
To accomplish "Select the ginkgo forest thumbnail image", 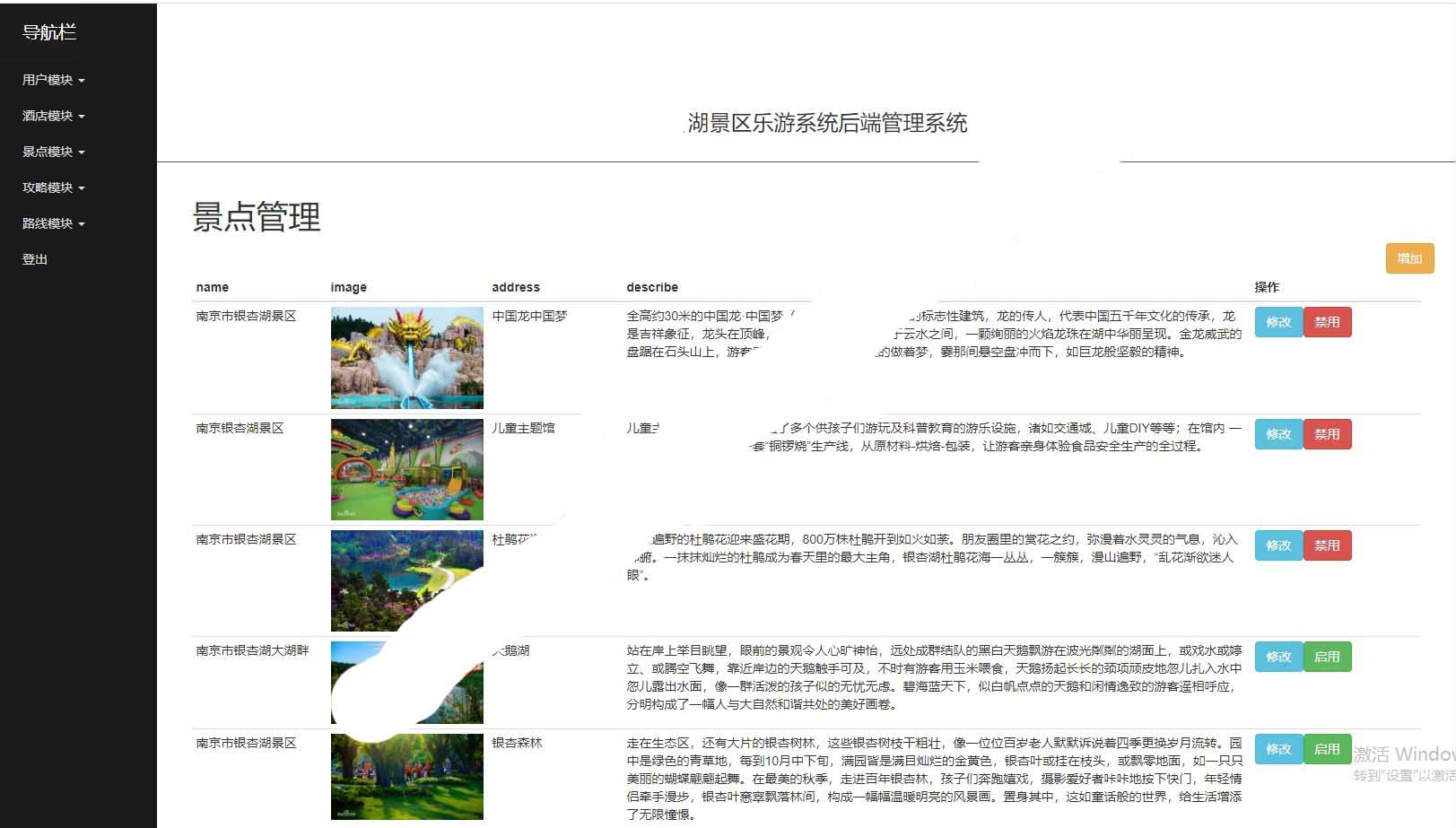I will coord(406,777).
